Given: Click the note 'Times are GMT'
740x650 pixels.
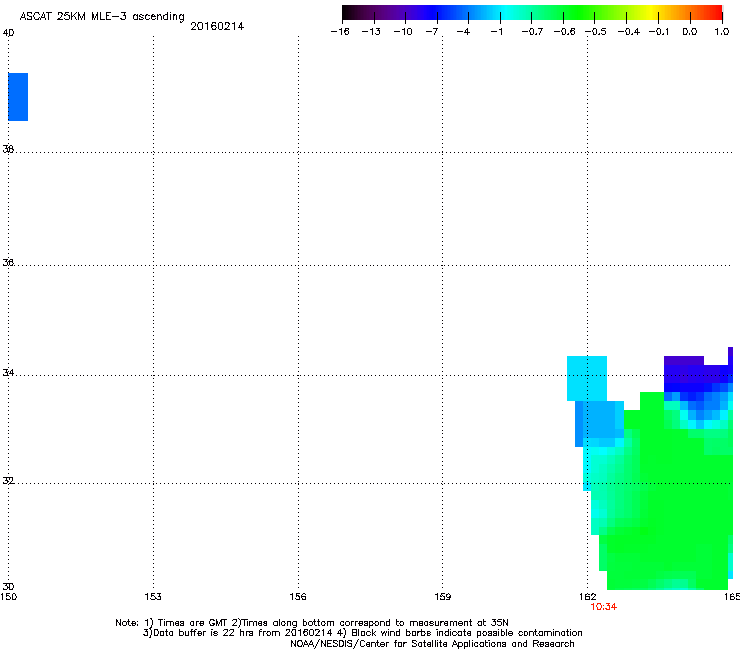Looking at the screenshot, I should 193,623.
